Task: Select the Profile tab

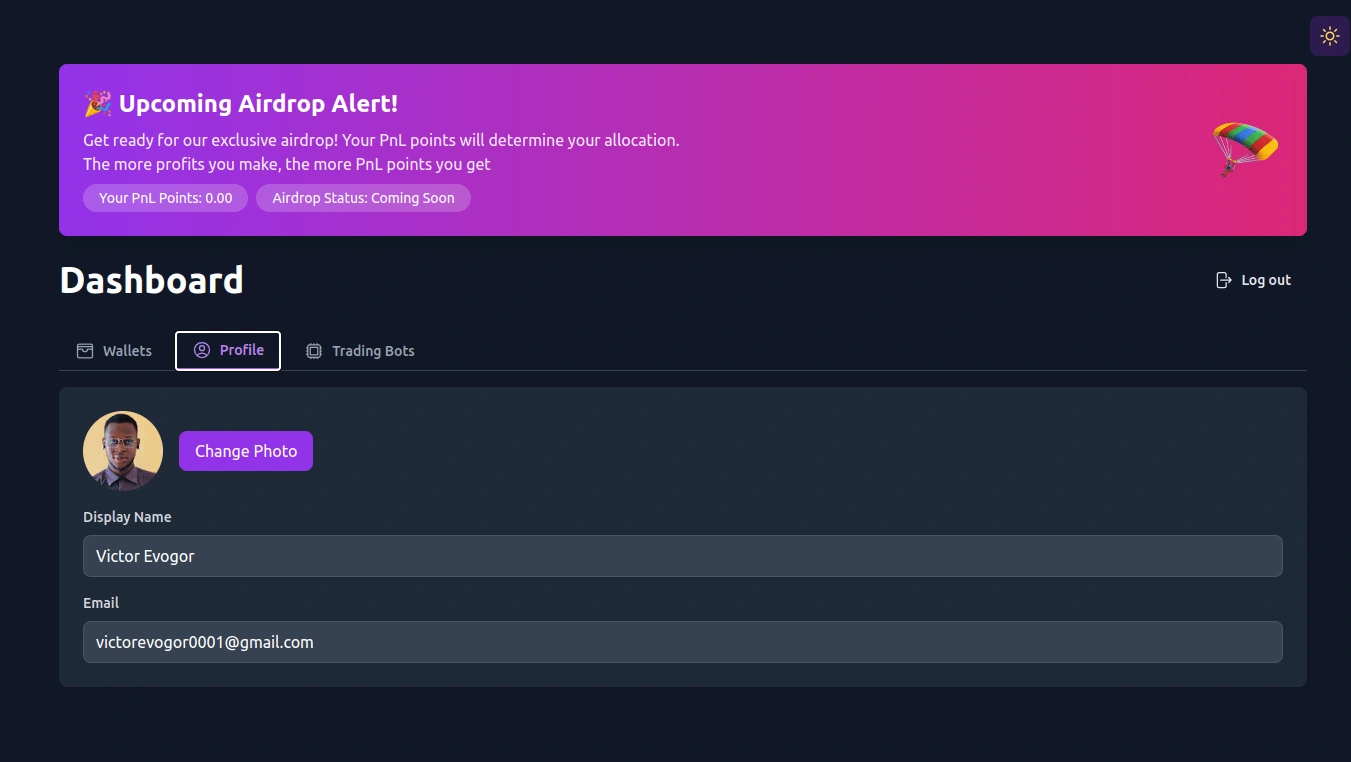Action: tap(228, 350)
